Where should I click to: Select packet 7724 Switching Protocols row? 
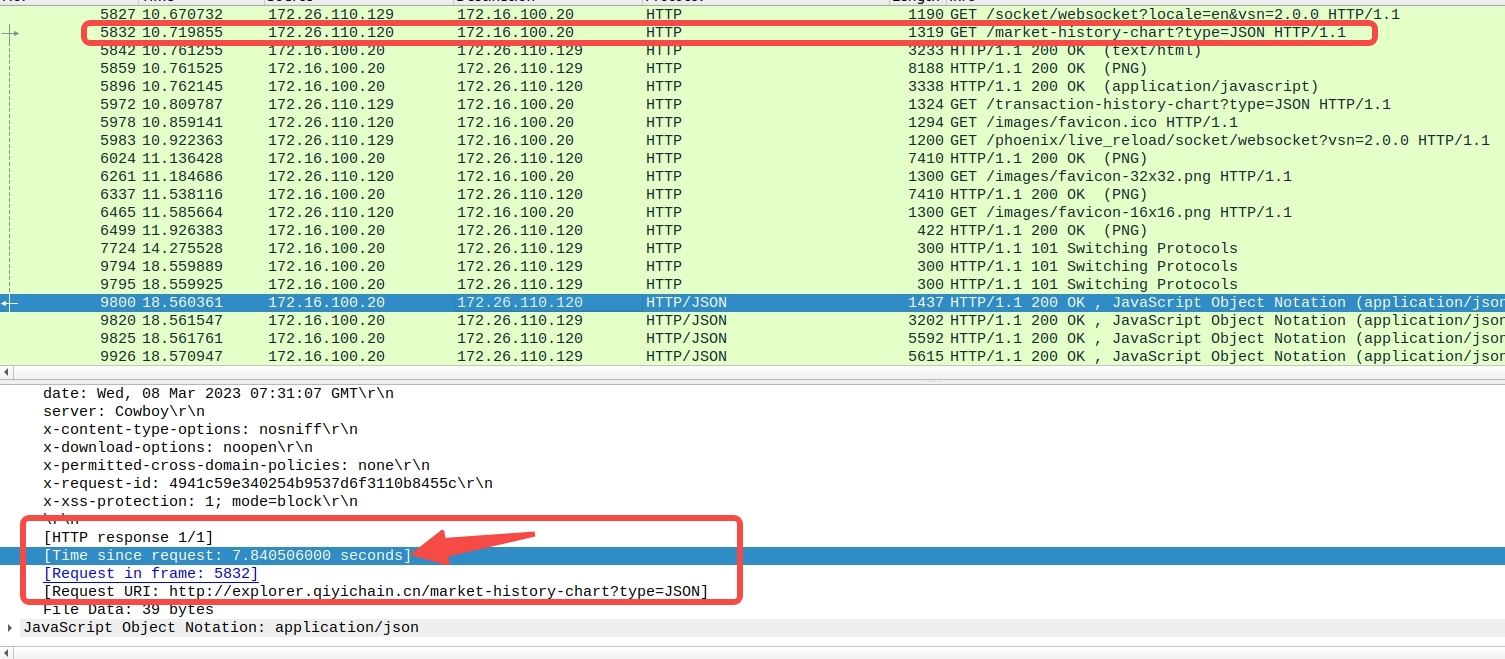[400, 248]
